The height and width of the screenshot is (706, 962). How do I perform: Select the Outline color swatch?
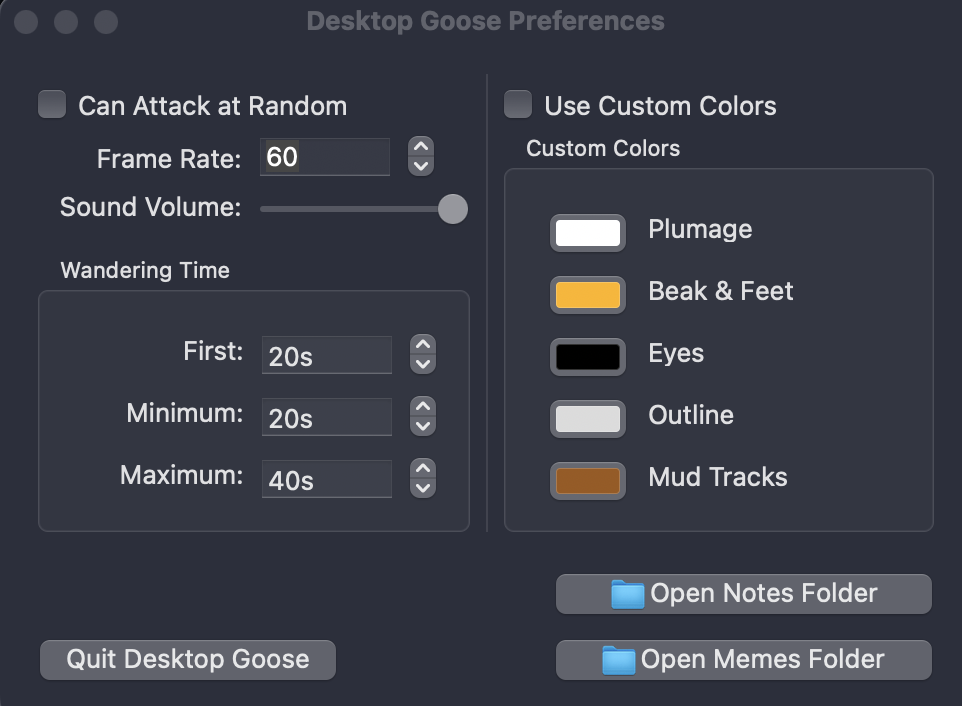(x=588, y=418)
